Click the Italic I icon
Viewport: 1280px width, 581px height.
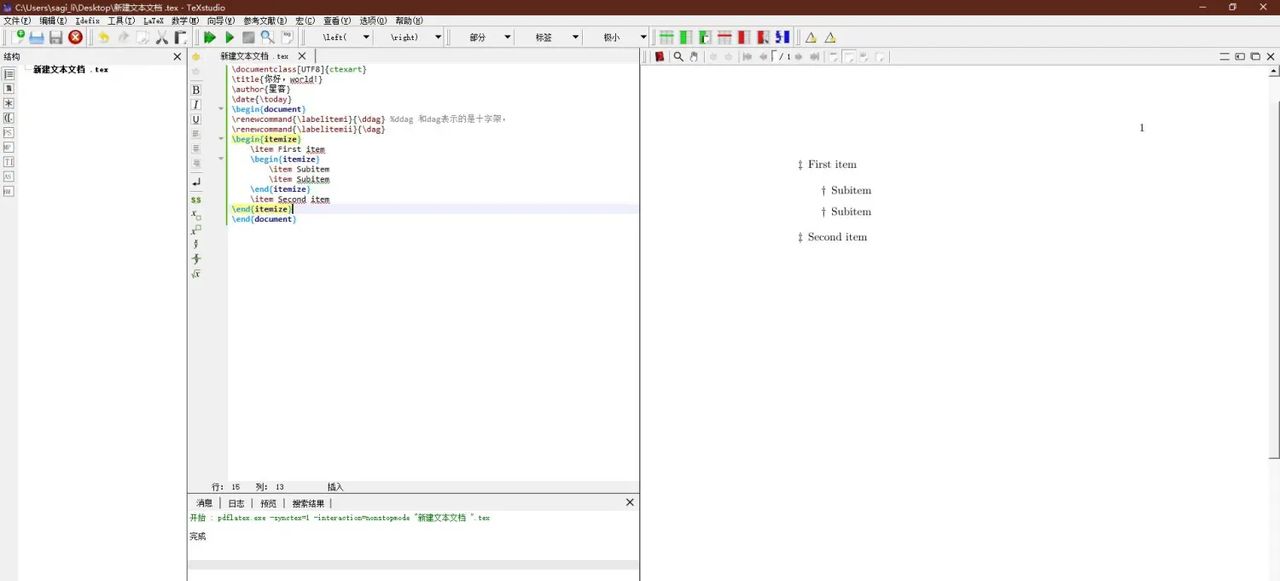point(196,105)
